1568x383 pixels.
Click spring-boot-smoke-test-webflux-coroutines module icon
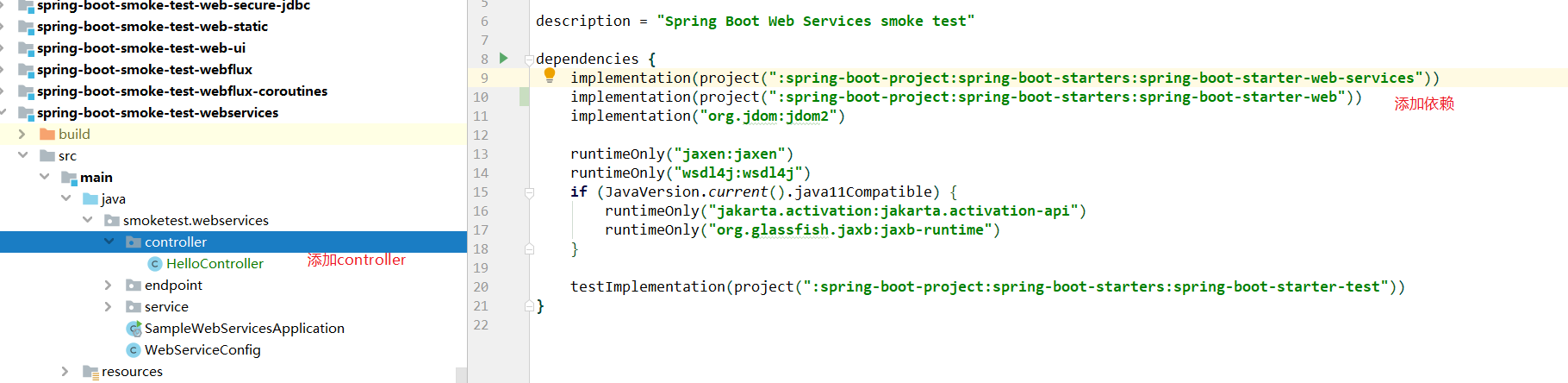click(x=26, y=91)
